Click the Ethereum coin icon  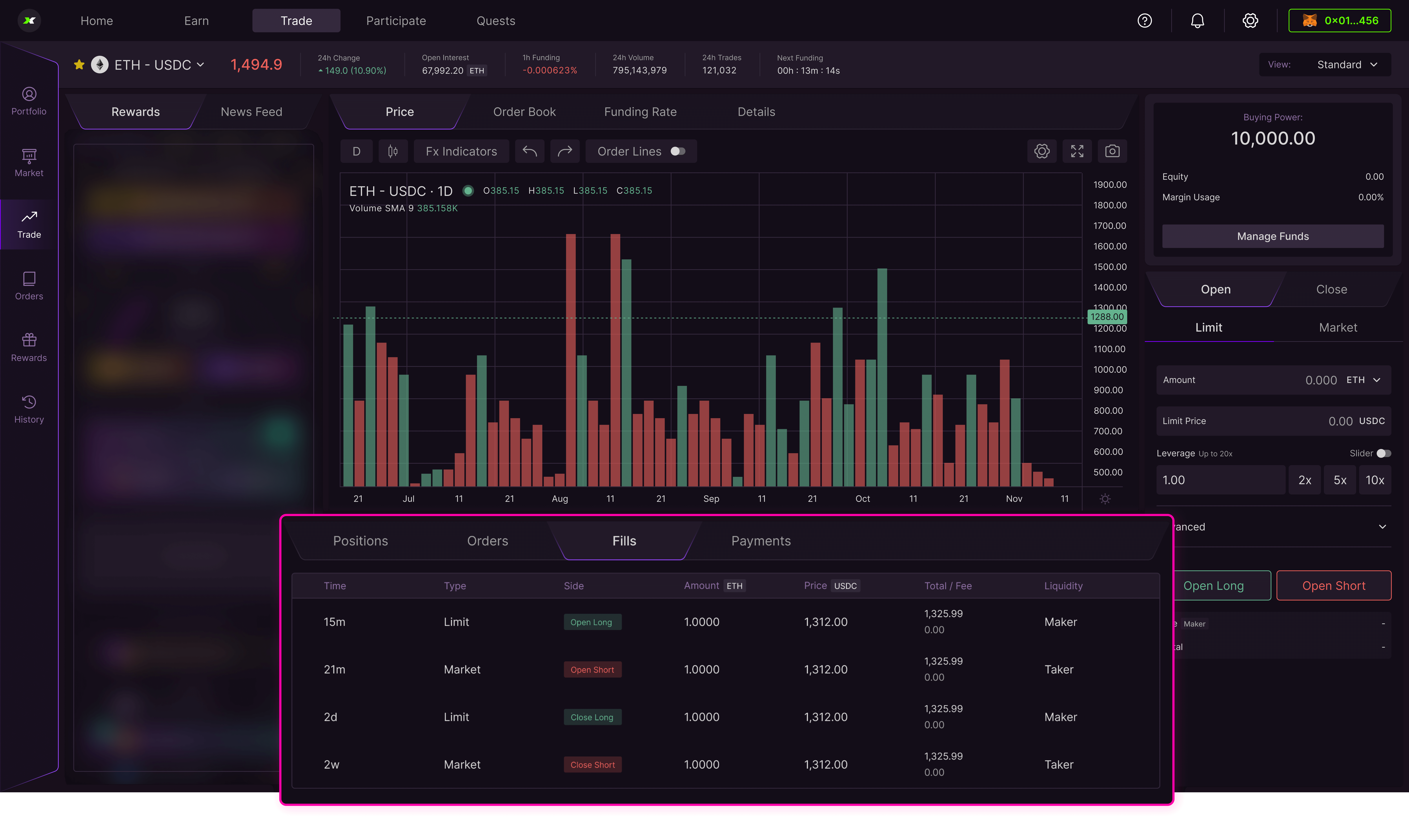(x=100, y=65)
